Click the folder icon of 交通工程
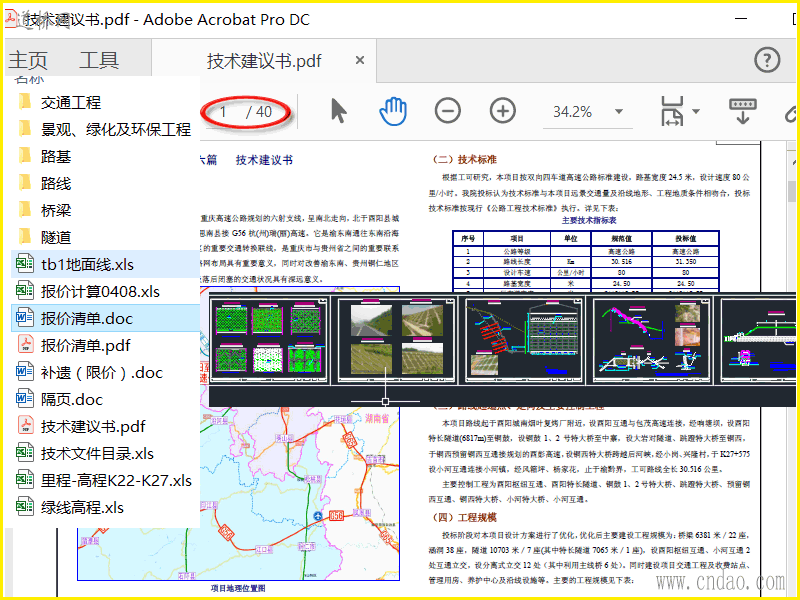Image resolution: width=800 pixels, height=600 pixels. (x=24, y=102)
